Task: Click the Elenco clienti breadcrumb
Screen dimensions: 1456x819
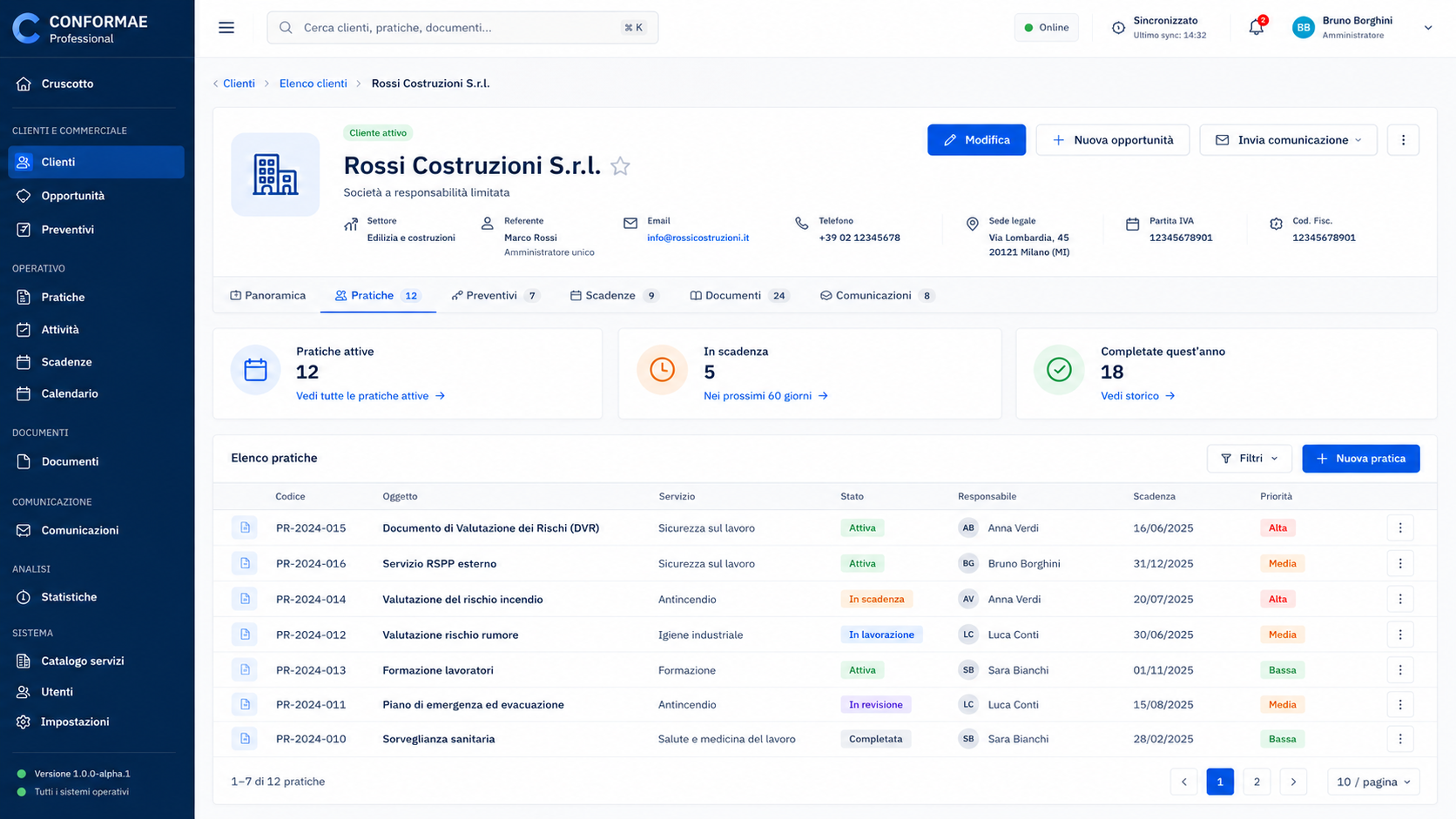Action: coord(313,84)
